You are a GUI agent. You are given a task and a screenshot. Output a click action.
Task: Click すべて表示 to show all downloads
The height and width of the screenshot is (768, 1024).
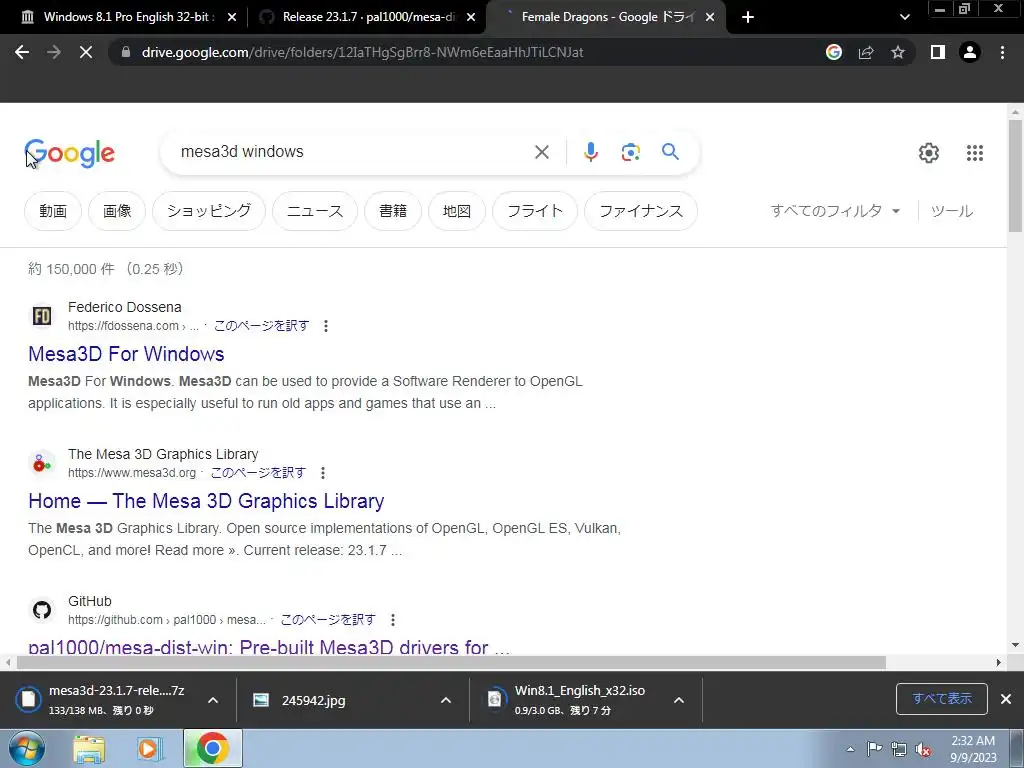[942, 699]
